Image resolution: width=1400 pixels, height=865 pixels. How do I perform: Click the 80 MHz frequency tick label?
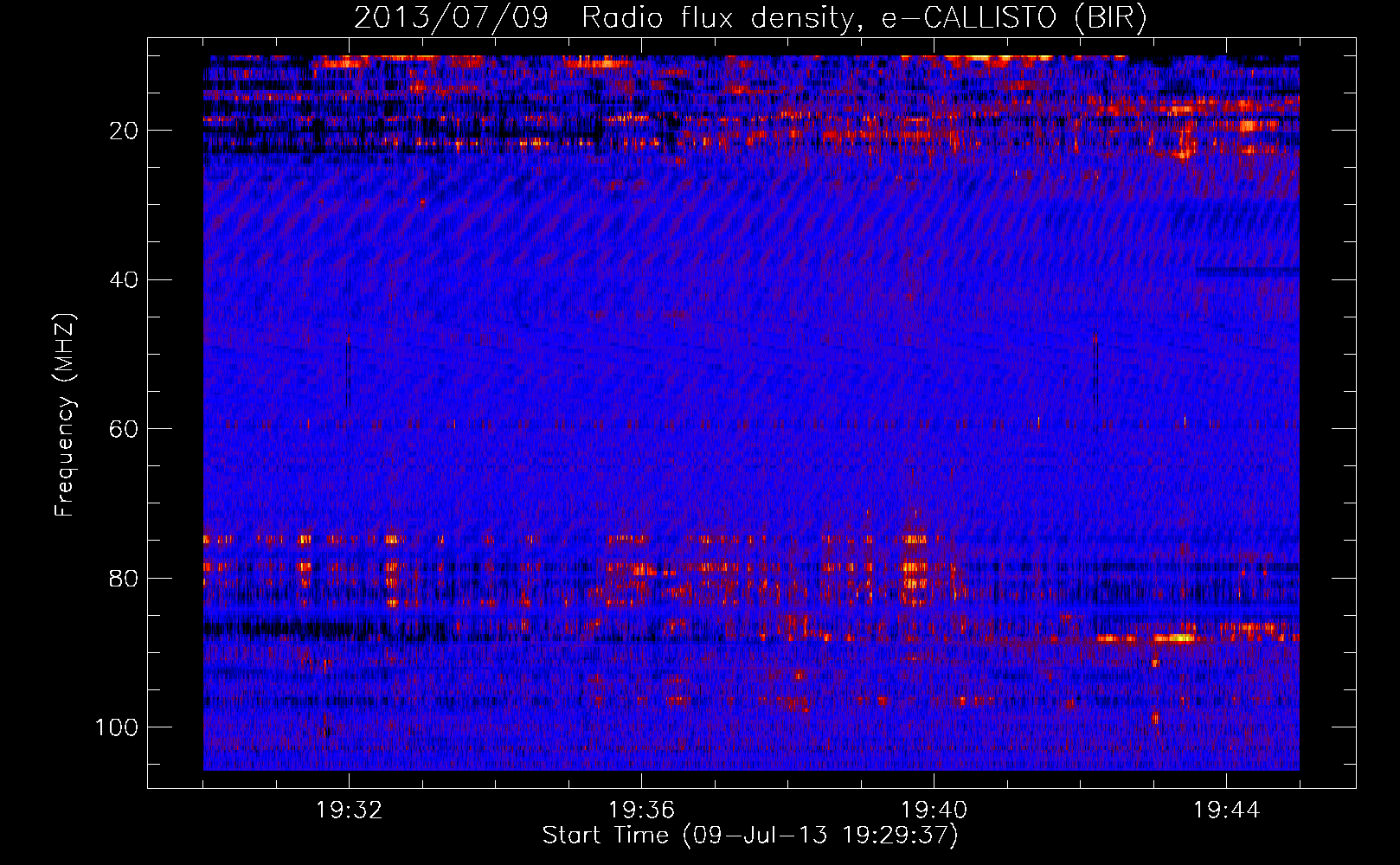[124, 578]
